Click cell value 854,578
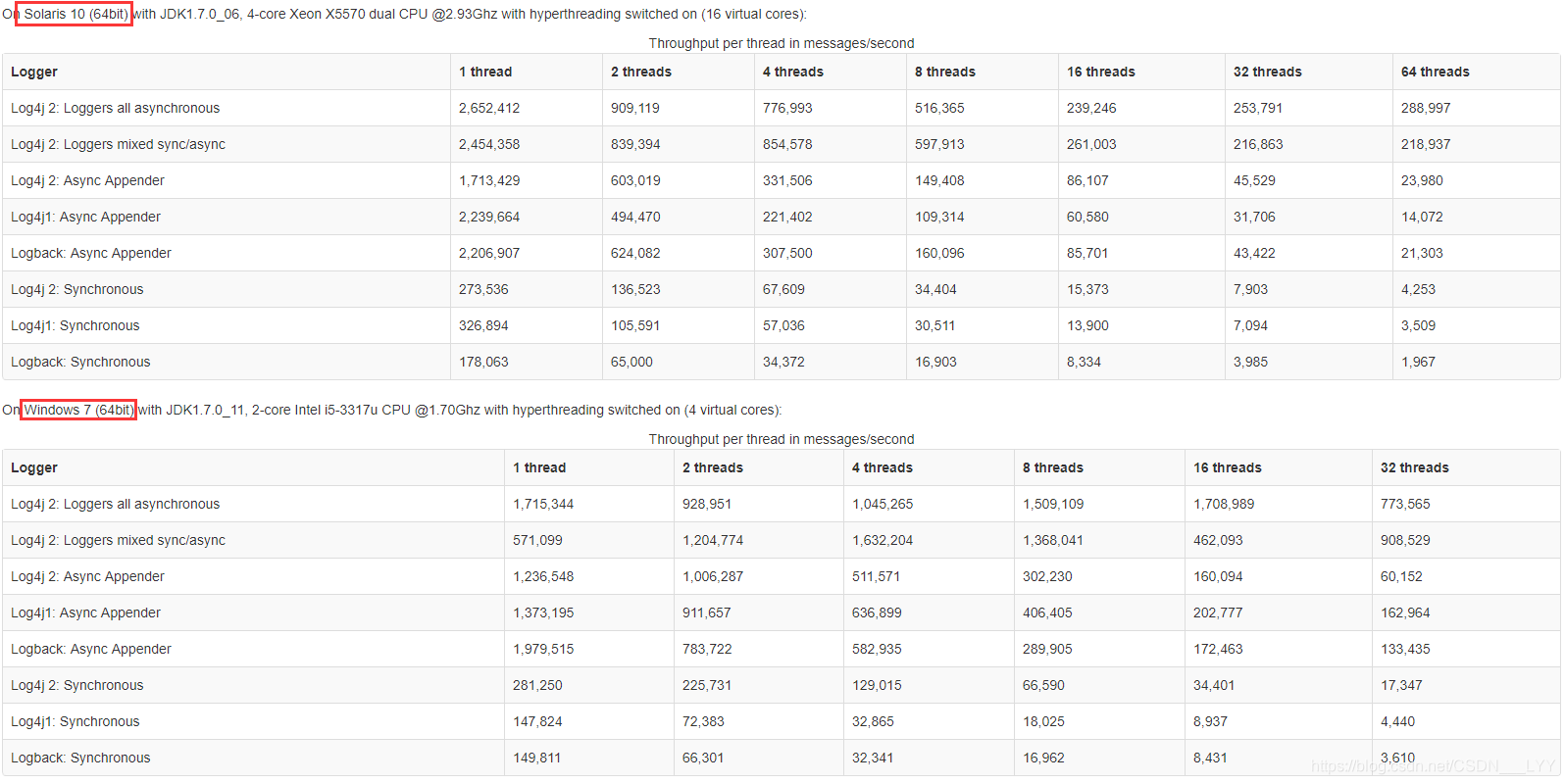1565x784 pixels. (x=787, y=144)
